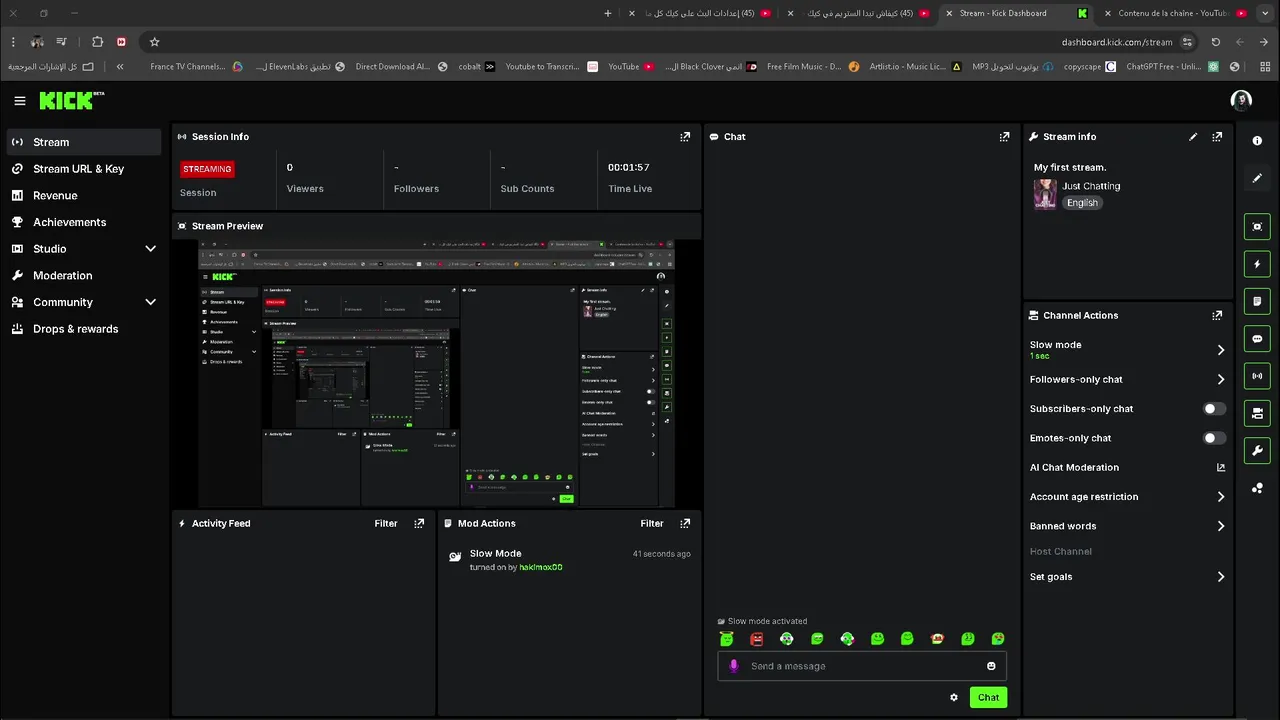
Task: Switch to Contenu de la chaîne YouTube tab
Action: pos(1175,13)
